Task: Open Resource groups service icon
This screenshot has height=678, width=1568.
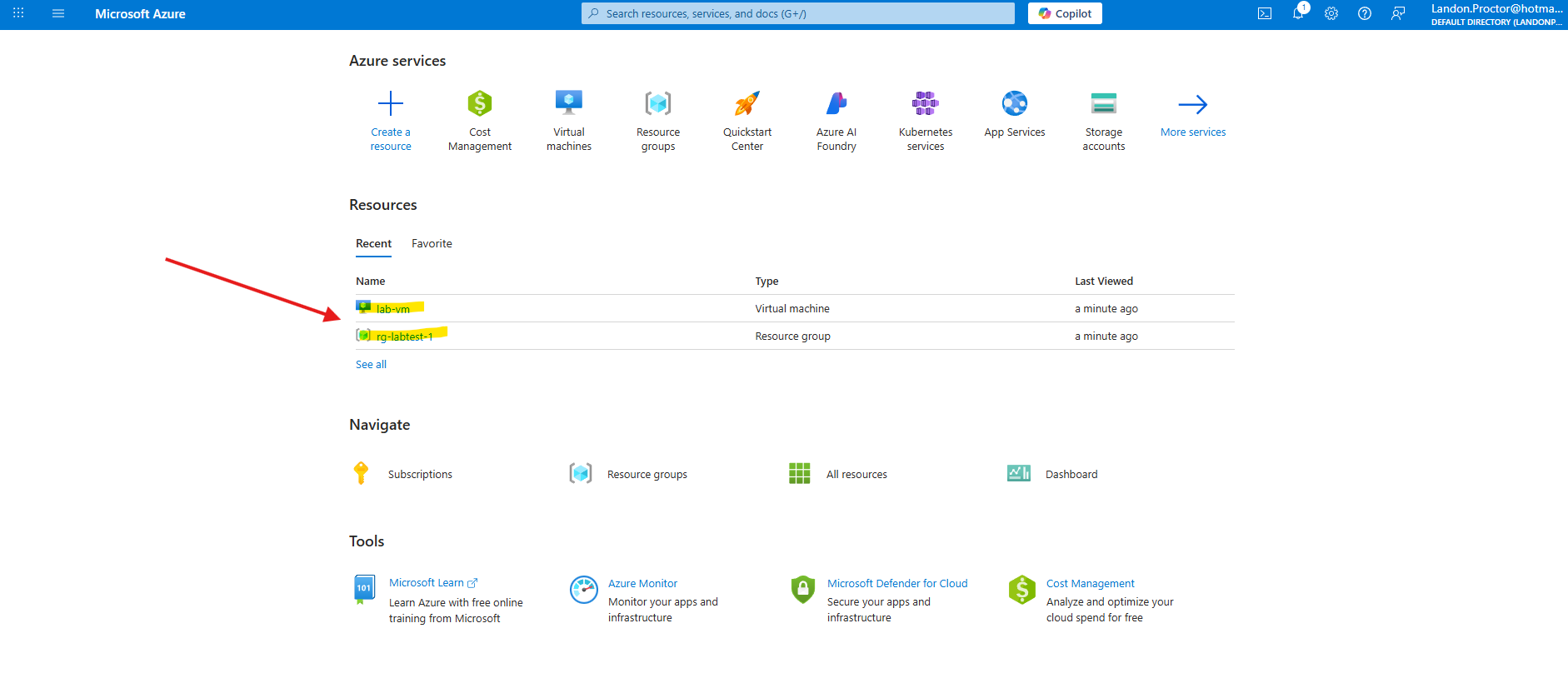Action: [x=658, y=104]
